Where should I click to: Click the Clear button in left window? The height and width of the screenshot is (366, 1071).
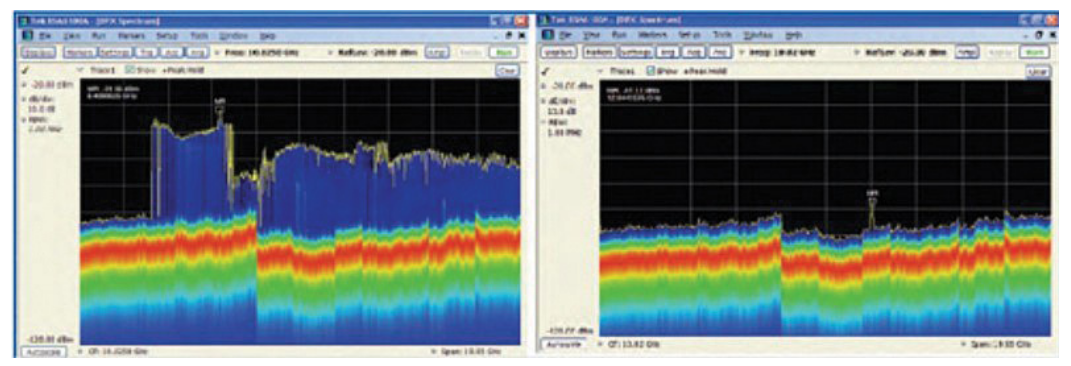click(x=507, y=70)
